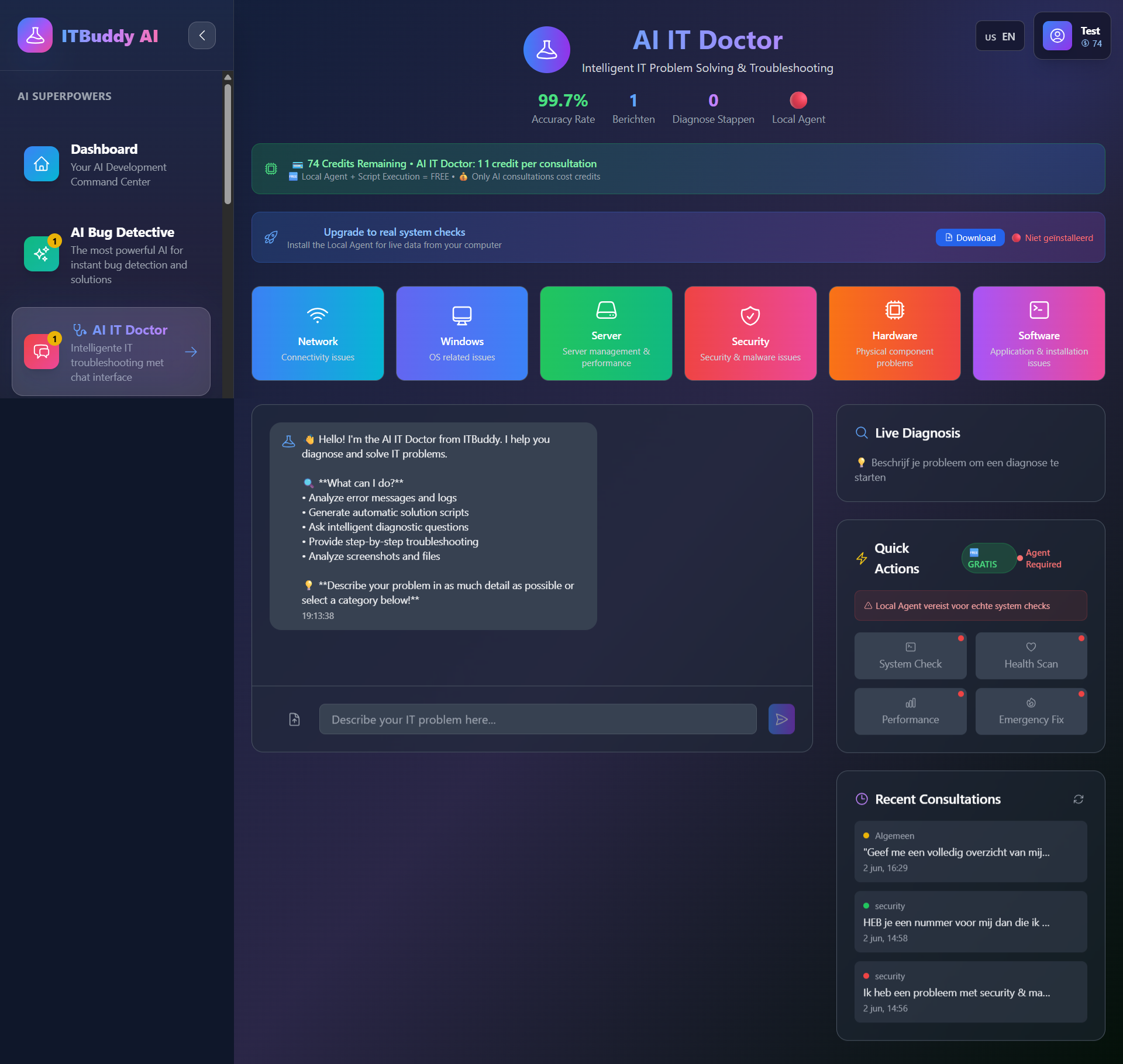Run the Emergency Fix quick action
This screenshot has height=1064, width=1123.
1031,711
